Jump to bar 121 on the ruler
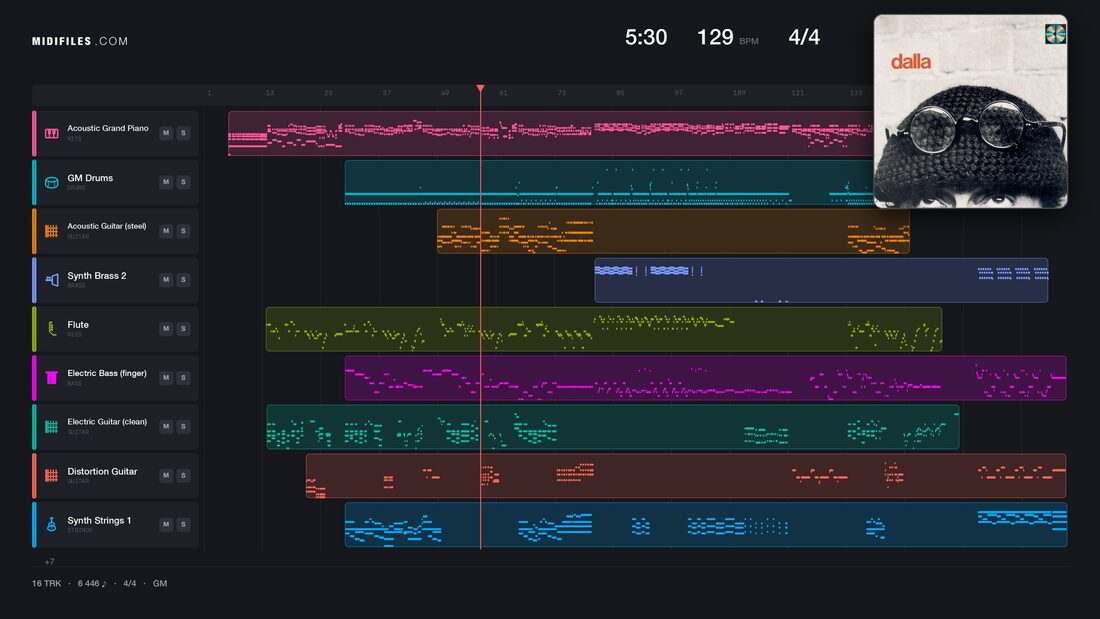The height and width of the screenshot is (619, 1100). [x=798, y=93]
